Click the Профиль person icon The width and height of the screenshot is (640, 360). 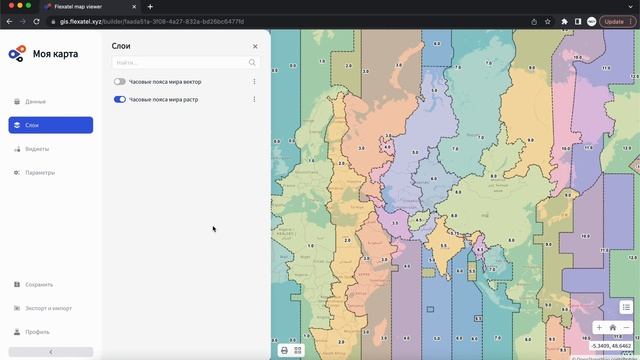[17, 332]
